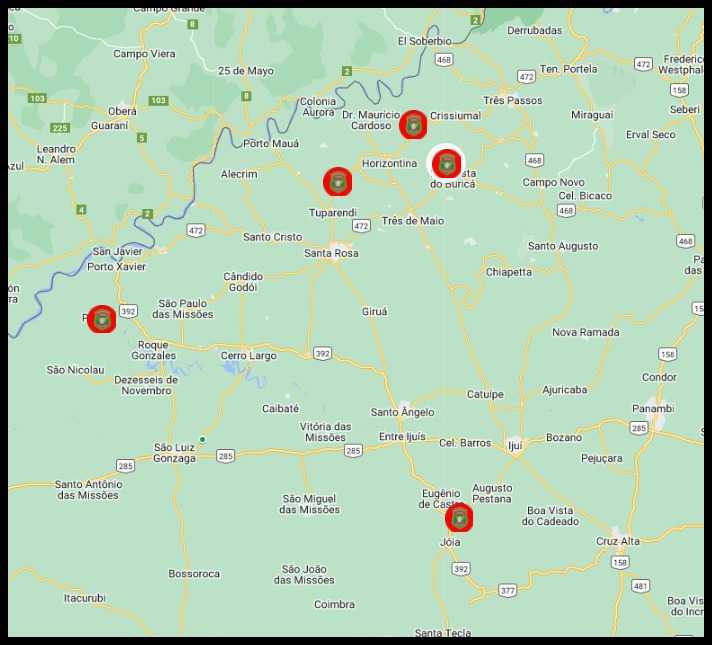The height and width of the screenshot is (645, 712).
Task: Click the route 5 shield below Oberá
Action: (142, 137)
